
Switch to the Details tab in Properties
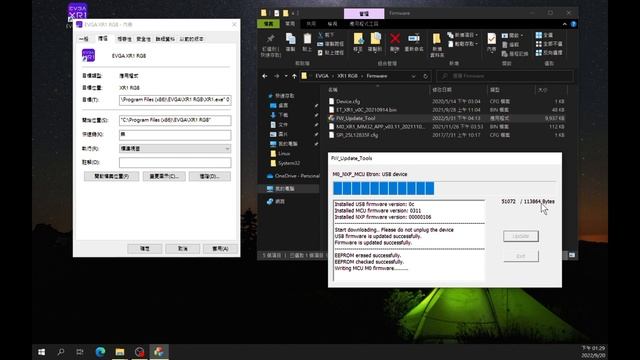165,39
